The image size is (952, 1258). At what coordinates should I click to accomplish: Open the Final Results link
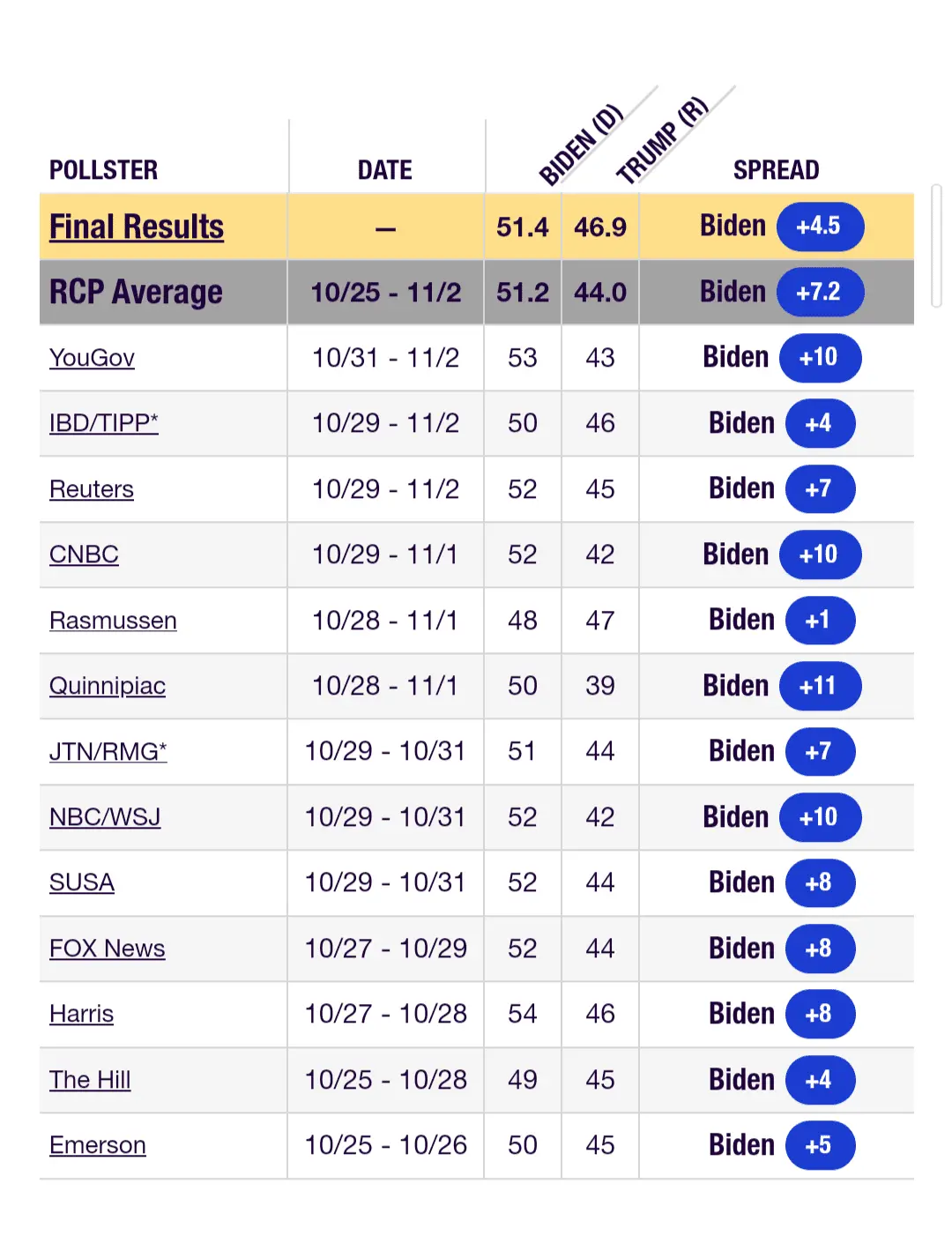(x=137, y=227)
